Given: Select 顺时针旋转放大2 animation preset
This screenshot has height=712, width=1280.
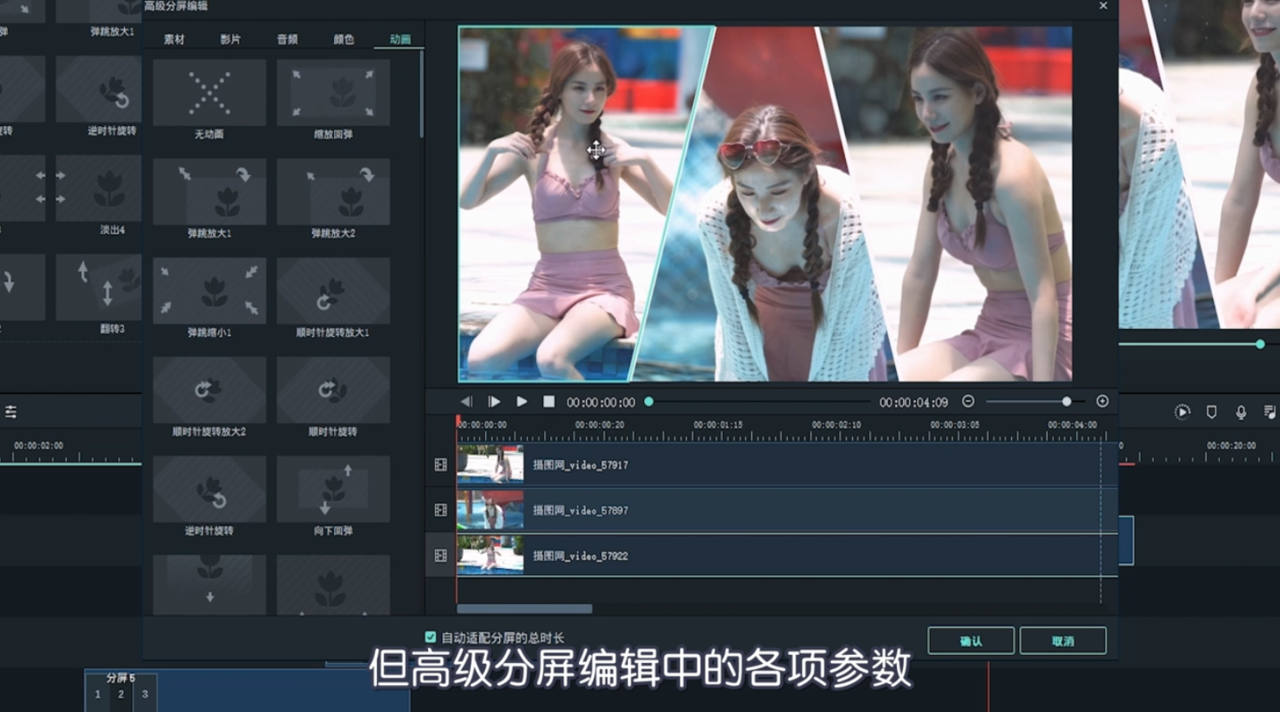Looking at the screenshot, I should (209, 390).
